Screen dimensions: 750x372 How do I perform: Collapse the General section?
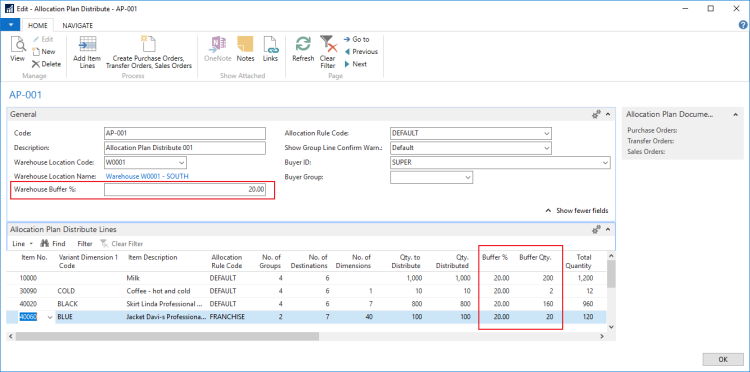[x=608, y=114]
